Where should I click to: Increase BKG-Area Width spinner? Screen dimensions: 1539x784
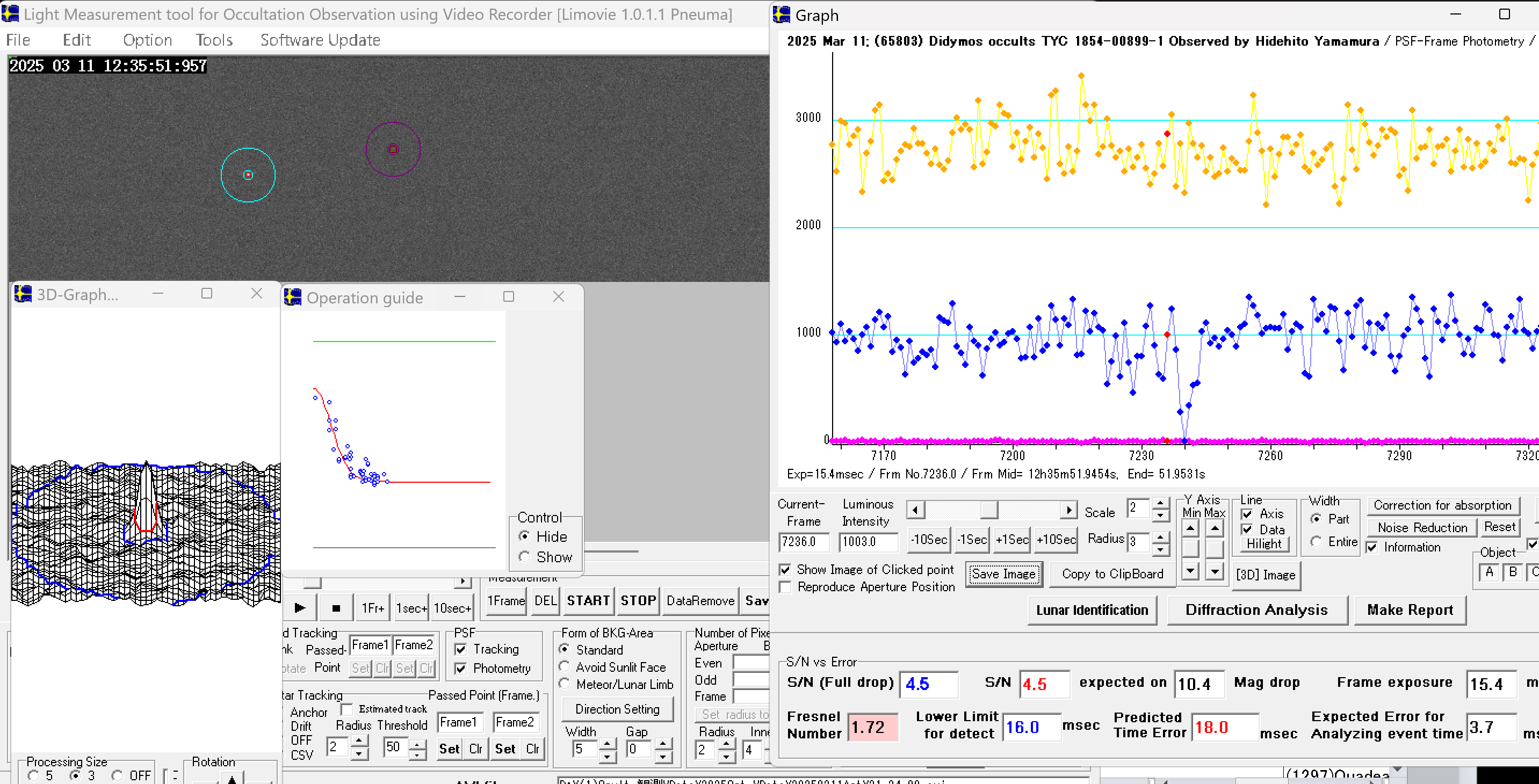point(606,743)
